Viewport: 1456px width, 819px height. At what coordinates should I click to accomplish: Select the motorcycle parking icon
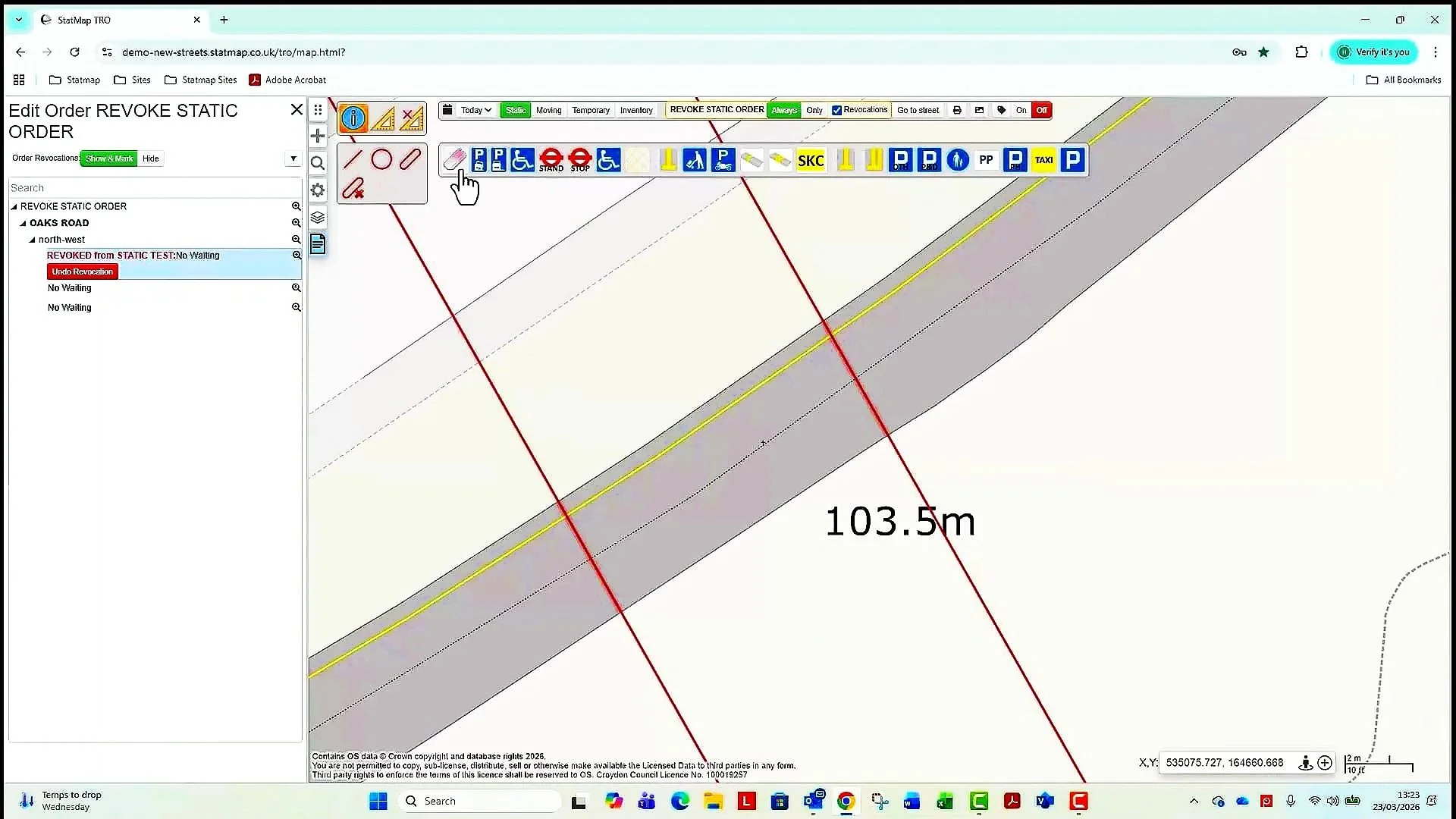tap(723, 160)
